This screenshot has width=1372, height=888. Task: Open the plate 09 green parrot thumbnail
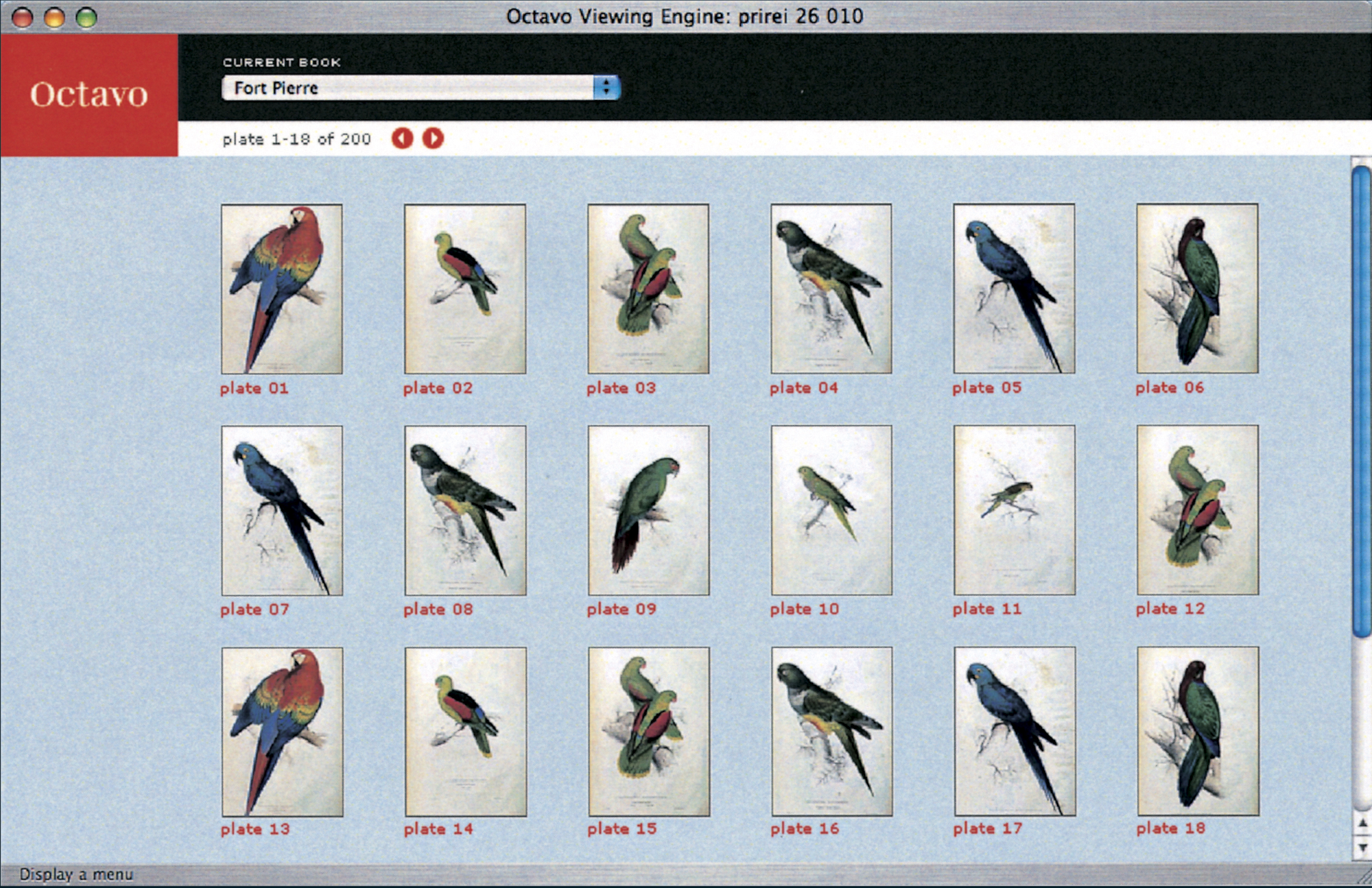pos(648,510)
